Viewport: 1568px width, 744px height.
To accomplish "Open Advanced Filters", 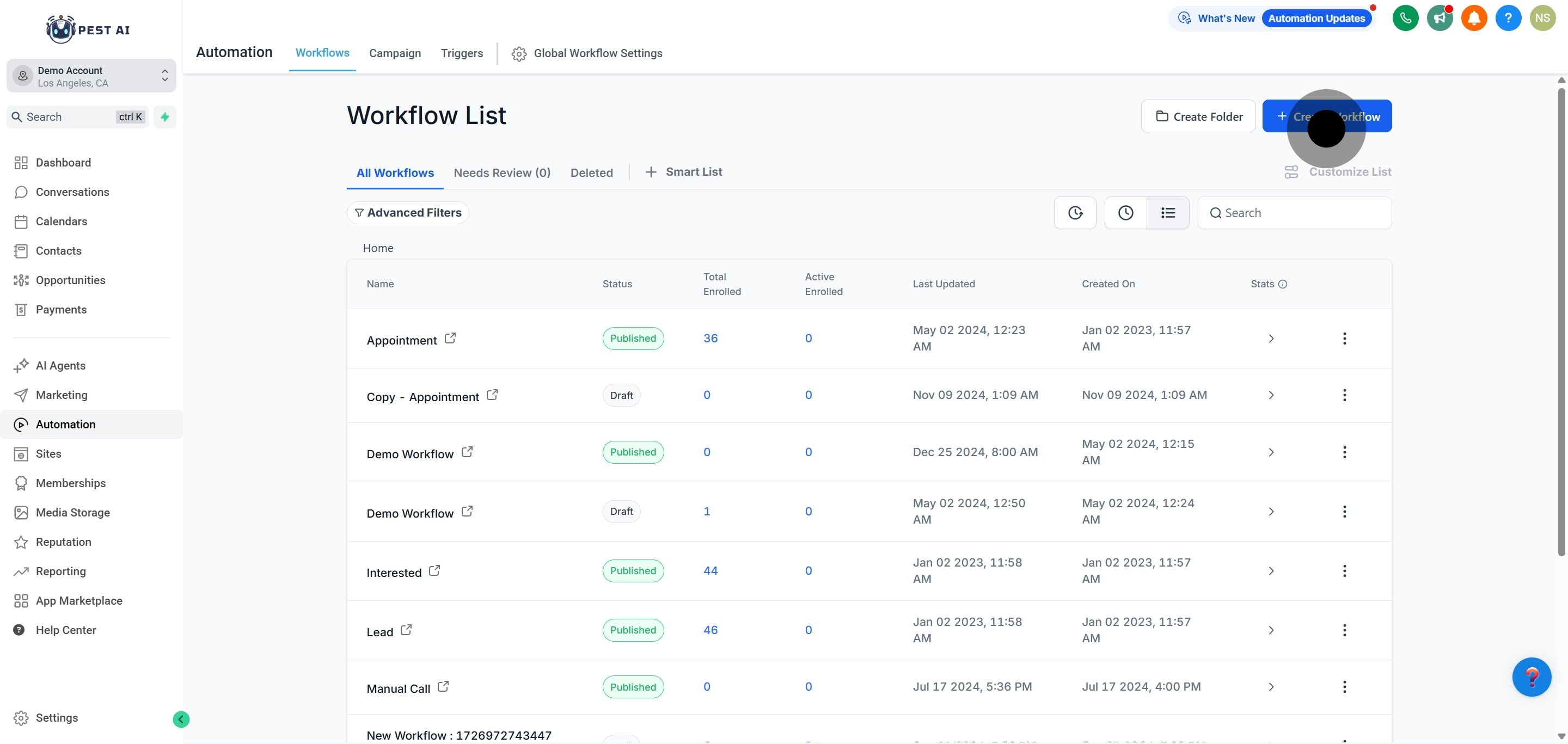I will coord(408,213).
